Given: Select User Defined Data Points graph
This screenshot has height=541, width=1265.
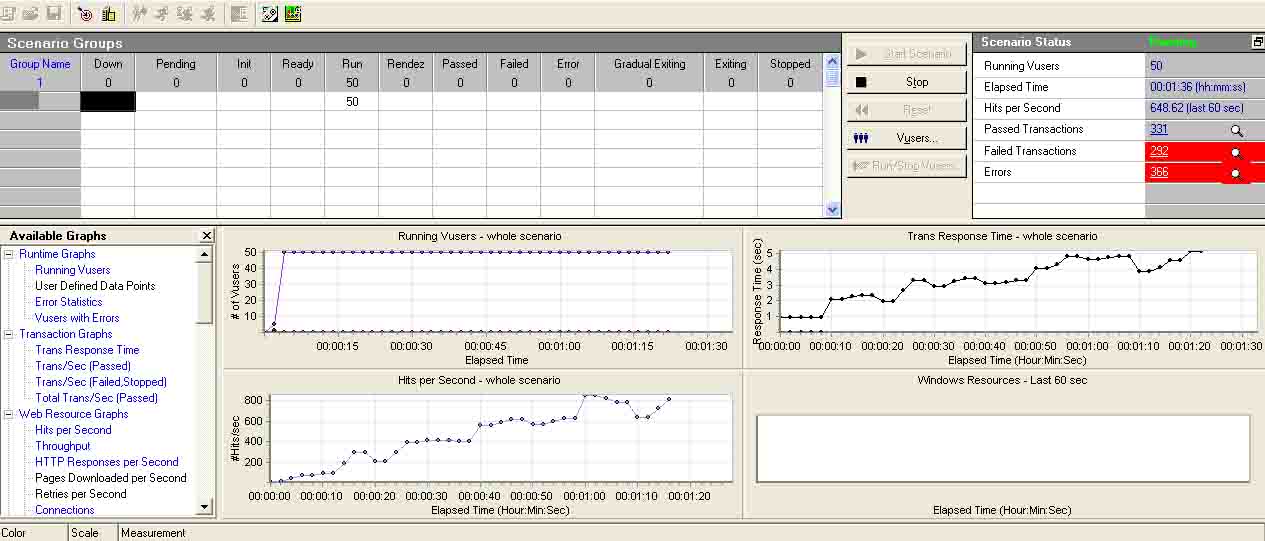Looking at the screenshot, I should click(x=95, y=286).
